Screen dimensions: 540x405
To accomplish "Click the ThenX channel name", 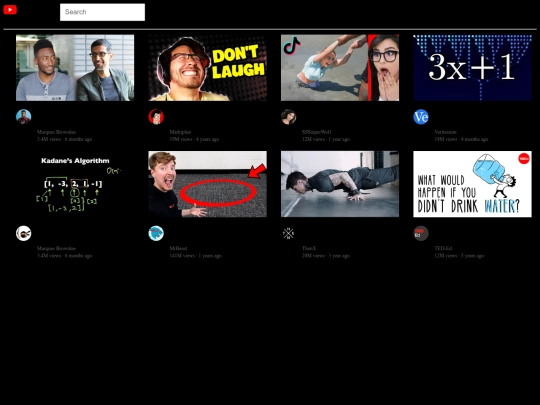I will click(309, 248).
